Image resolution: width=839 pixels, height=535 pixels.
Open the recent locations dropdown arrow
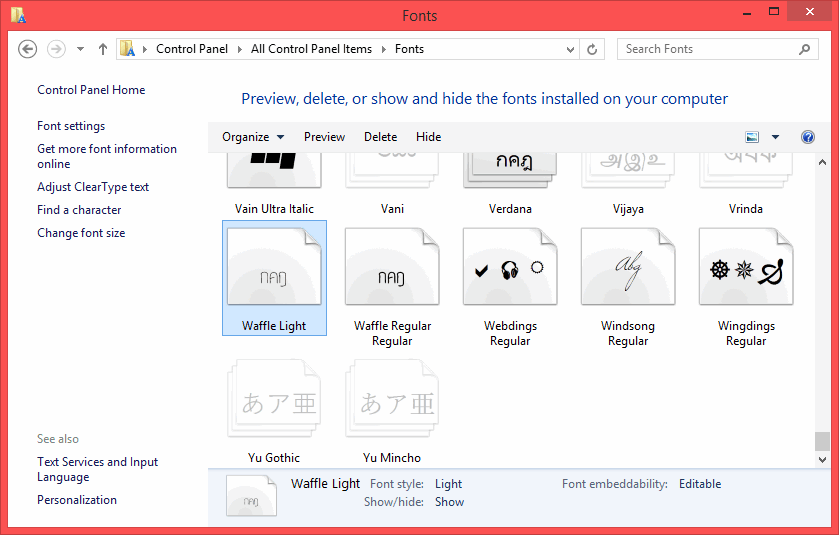point(80,49)
